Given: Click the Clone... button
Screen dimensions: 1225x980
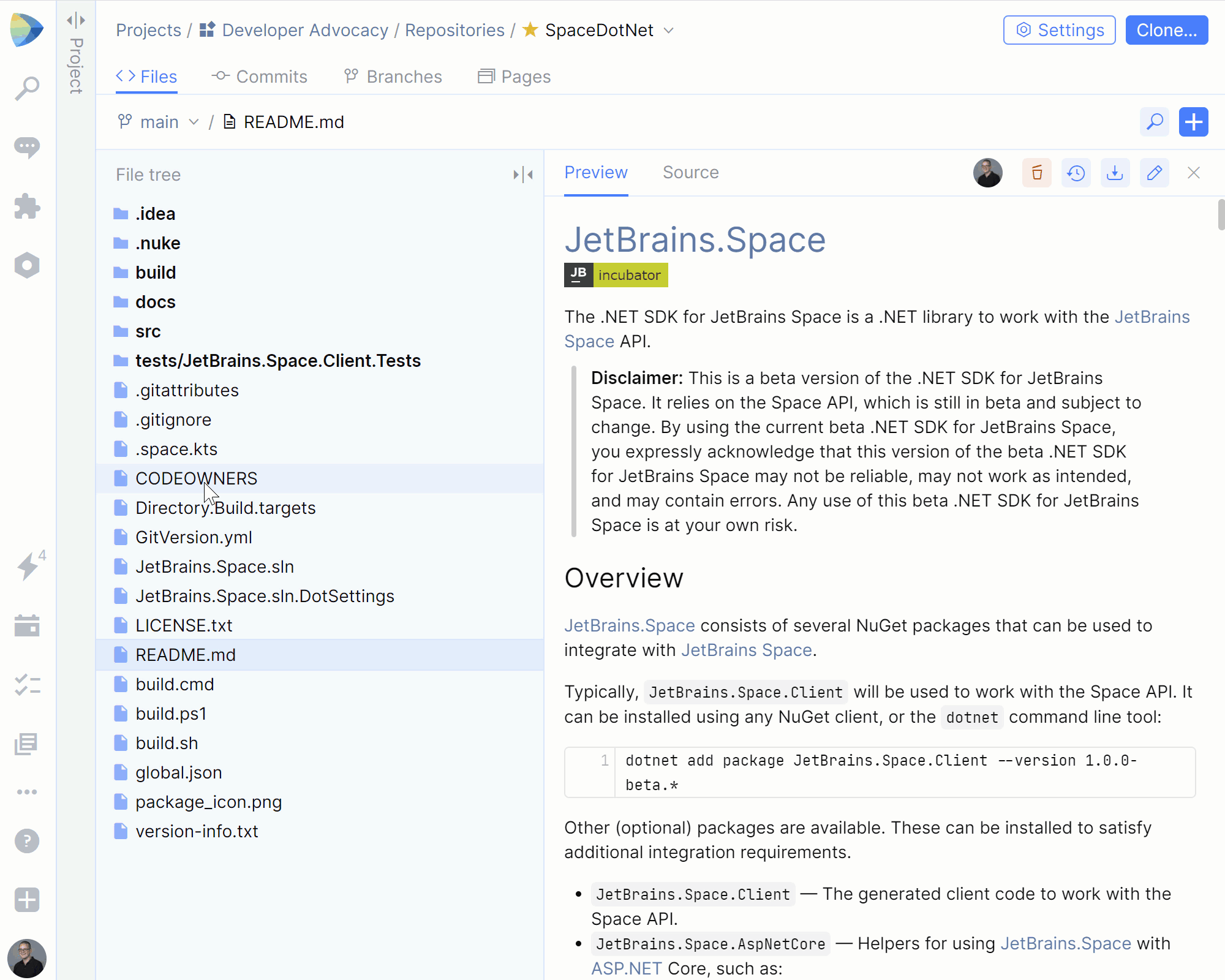Looking at the screenshot, I should click(1167, 30).
